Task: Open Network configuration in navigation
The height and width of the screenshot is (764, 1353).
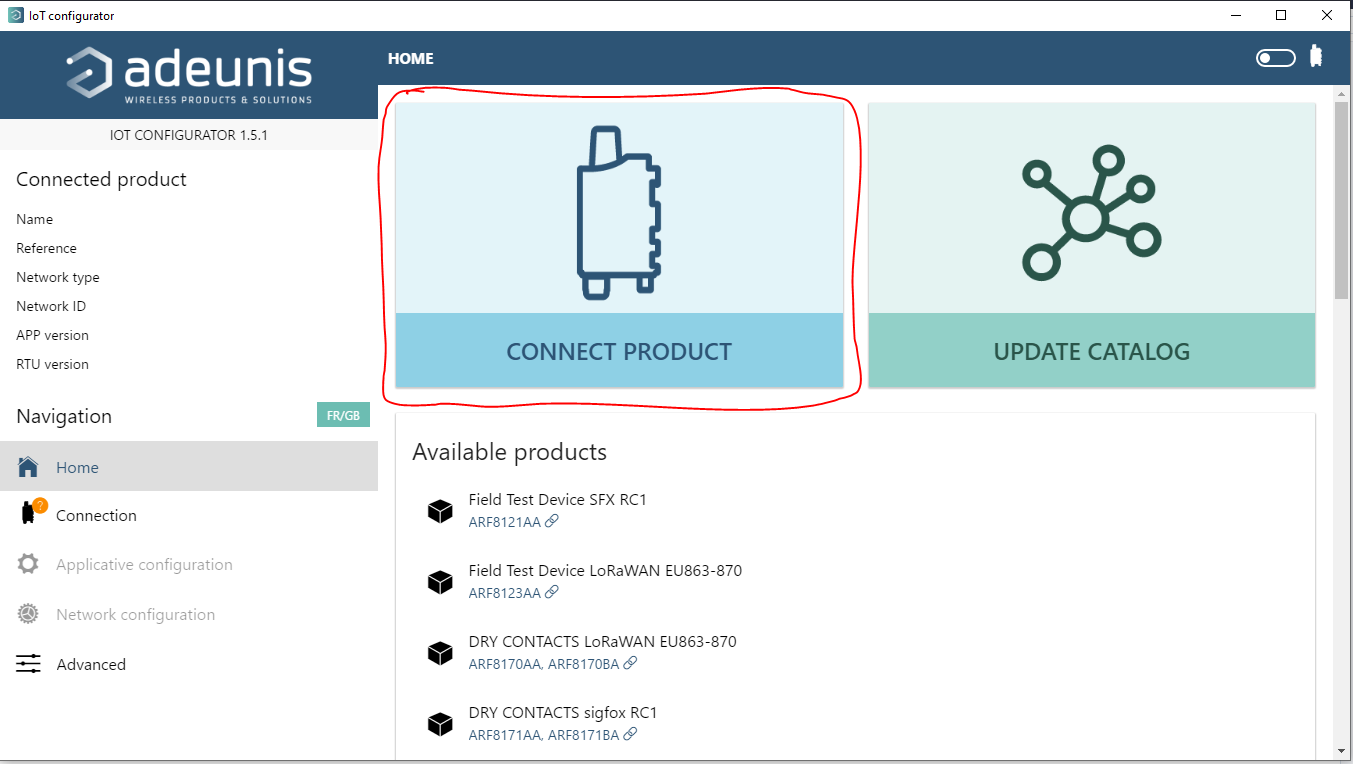Action: [x=189, y=614]
